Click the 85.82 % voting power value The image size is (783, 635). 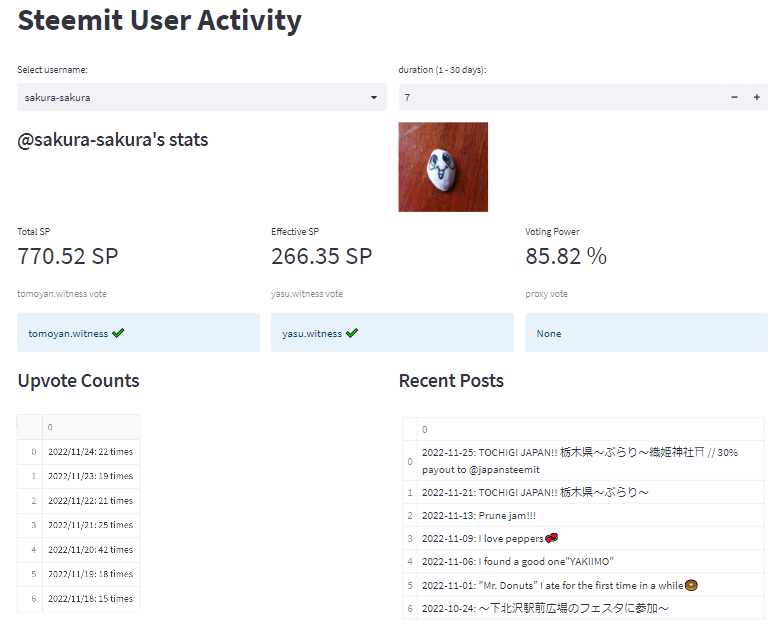click(566, 256)
